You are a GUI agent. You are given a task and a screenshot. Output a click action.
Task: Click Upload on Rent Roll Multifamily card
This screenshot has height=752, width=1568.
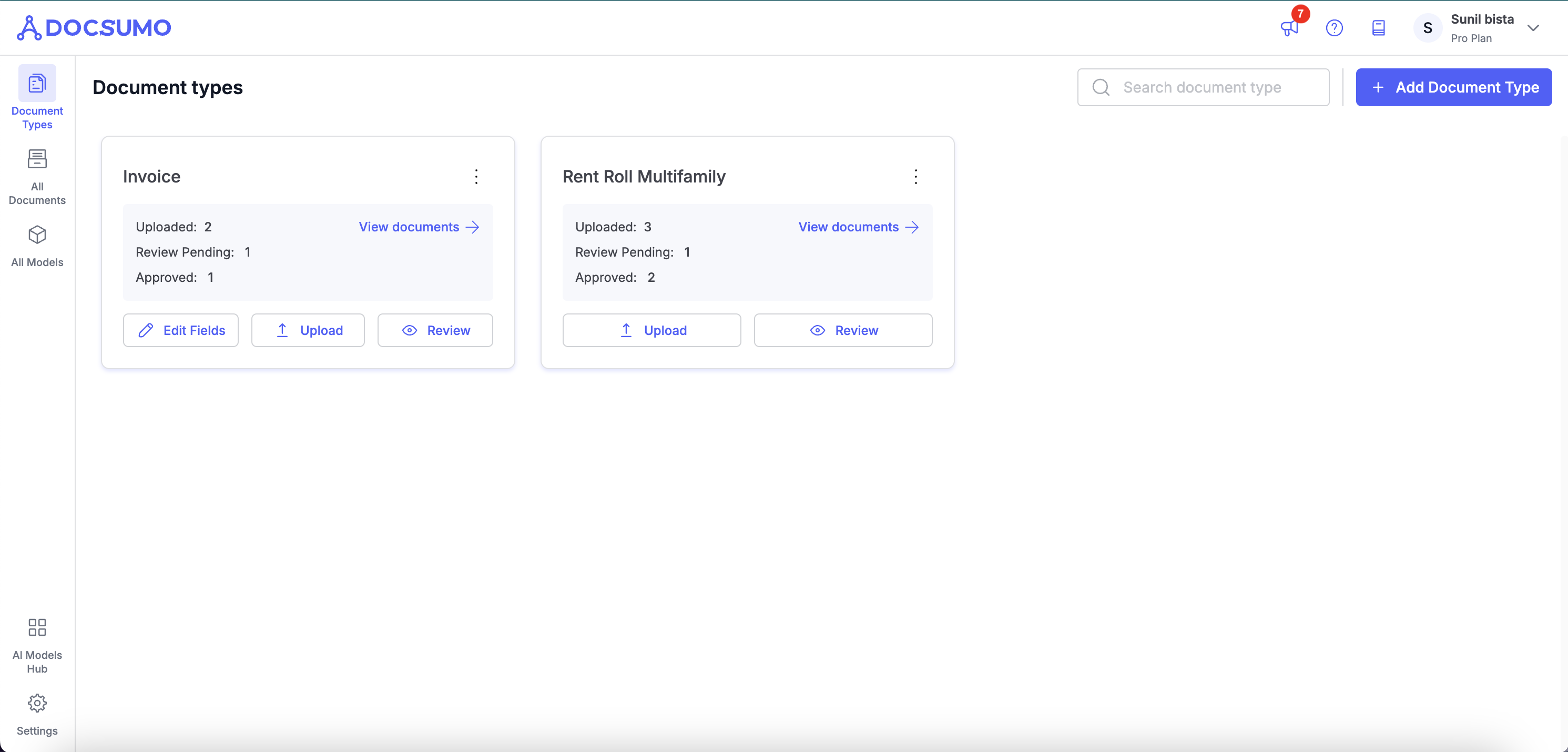(651, 330)
